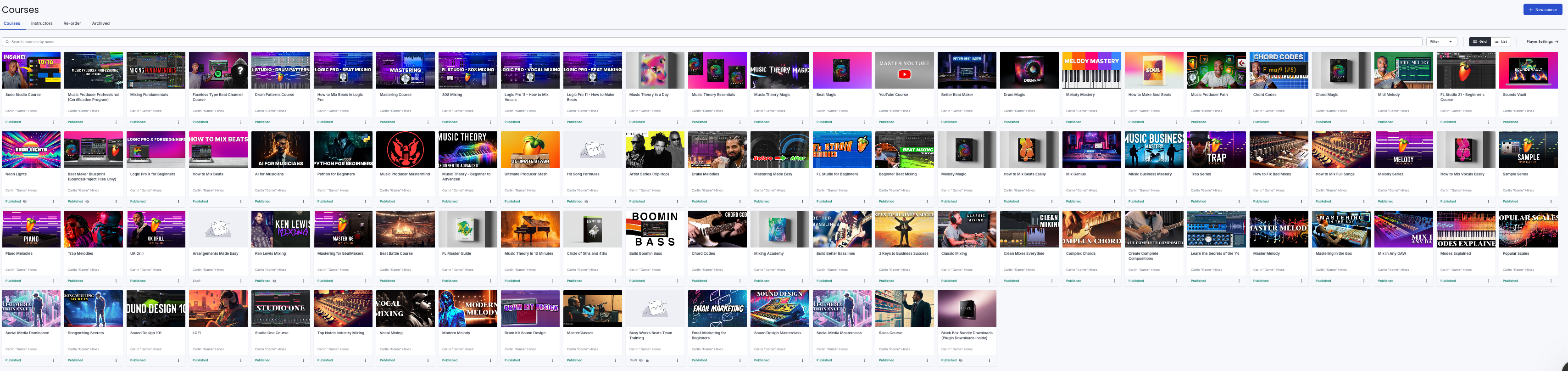Toggle hidden icon on Black Box Bundle Downloads

coord(961,360)
